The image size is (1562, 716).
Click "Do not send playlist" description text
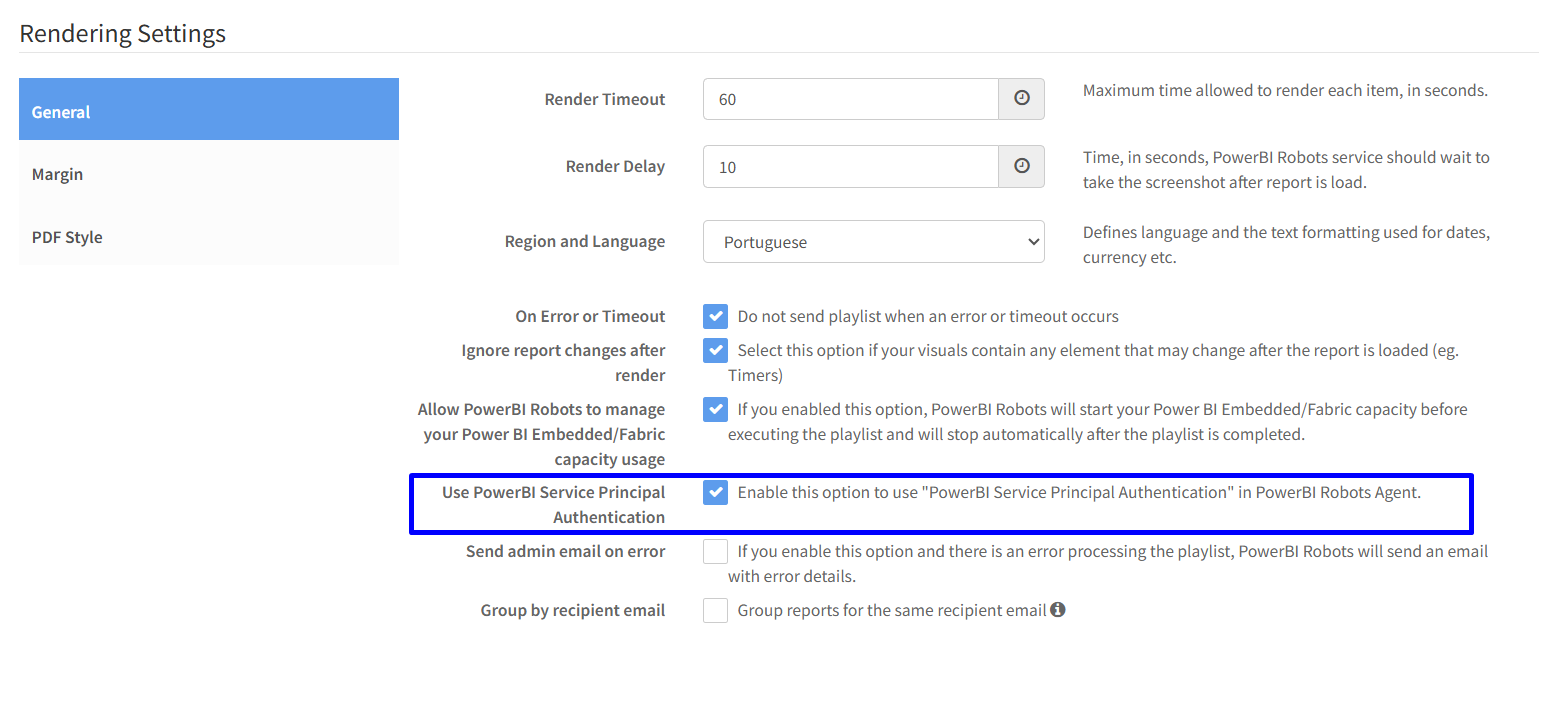(x=928, y=316)
